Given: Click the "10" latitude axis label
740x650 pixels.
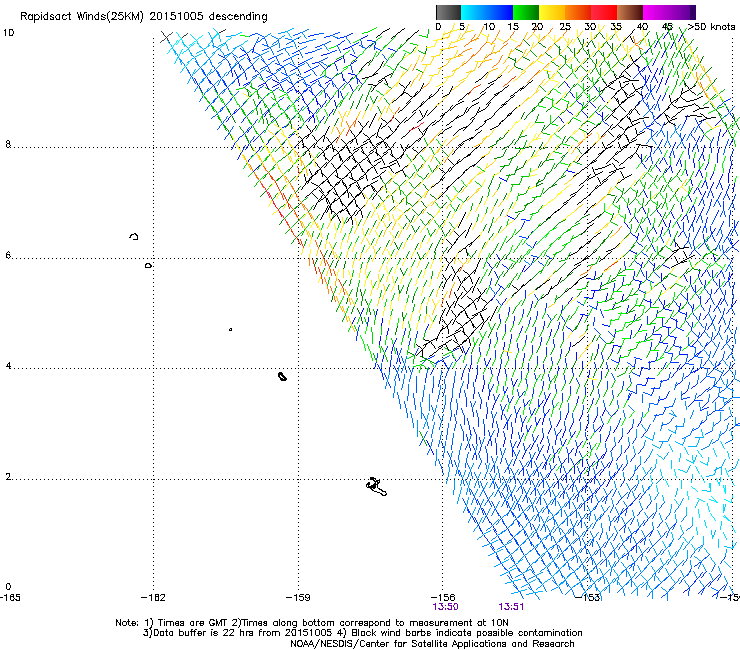Looking at the screenshot, I should [x=8, y=33].
